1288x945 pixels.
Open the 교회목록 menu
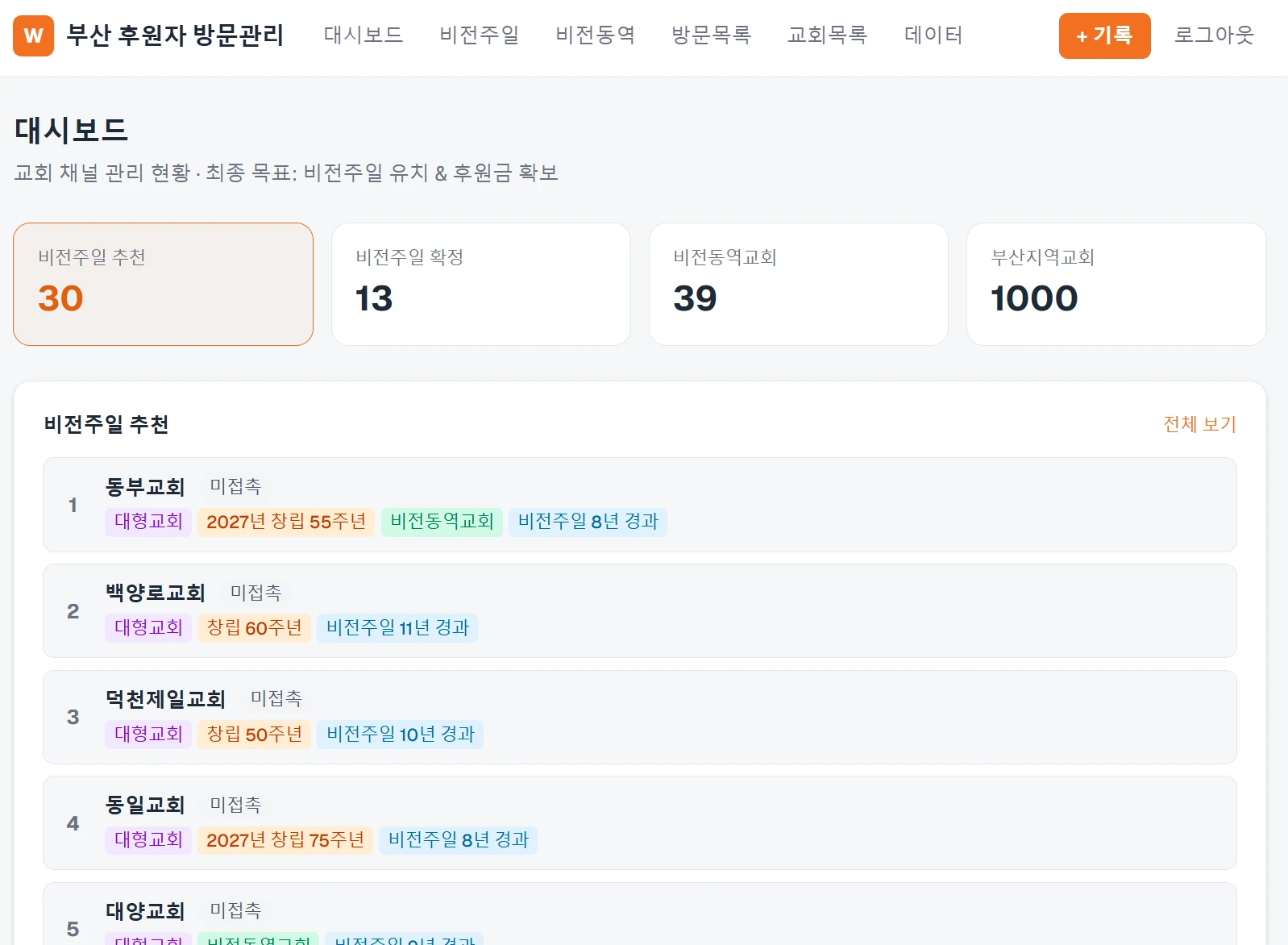click(828, 35)
